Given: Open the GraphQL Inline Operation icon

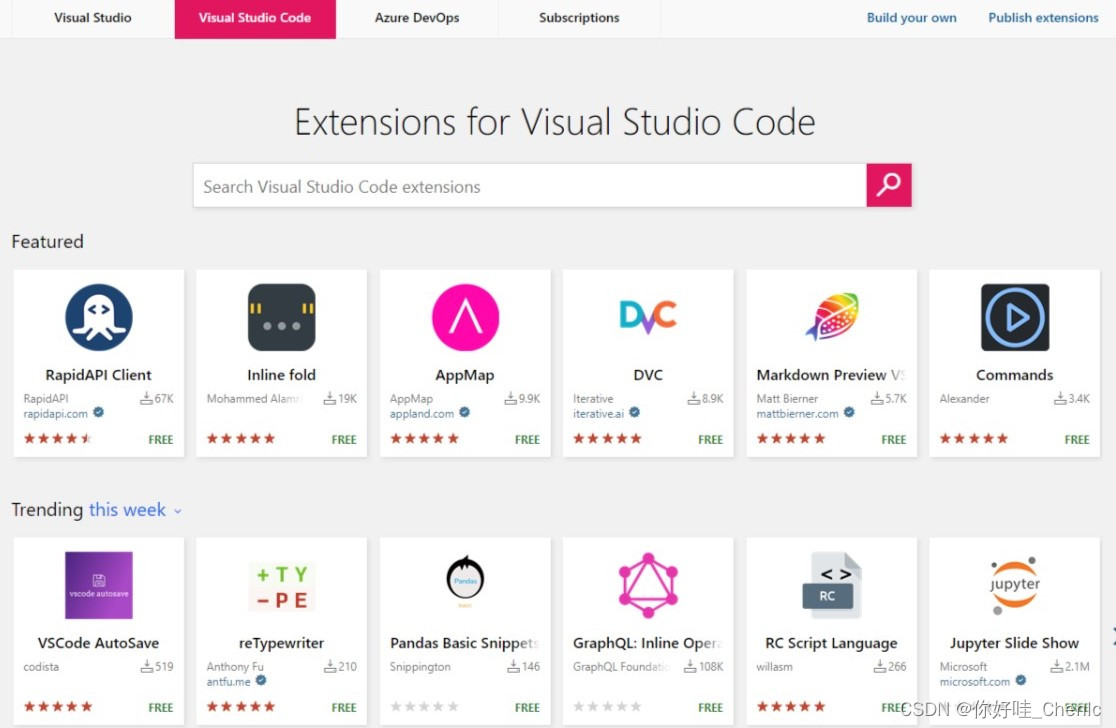Looking at the screenshot, I should pos(647,584).
